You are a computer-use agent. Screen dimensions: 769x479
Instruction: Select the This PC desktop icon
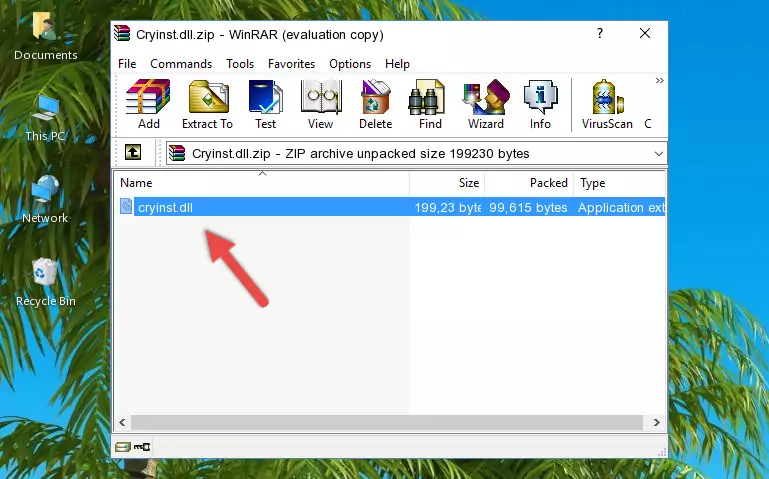click(45, 118)
